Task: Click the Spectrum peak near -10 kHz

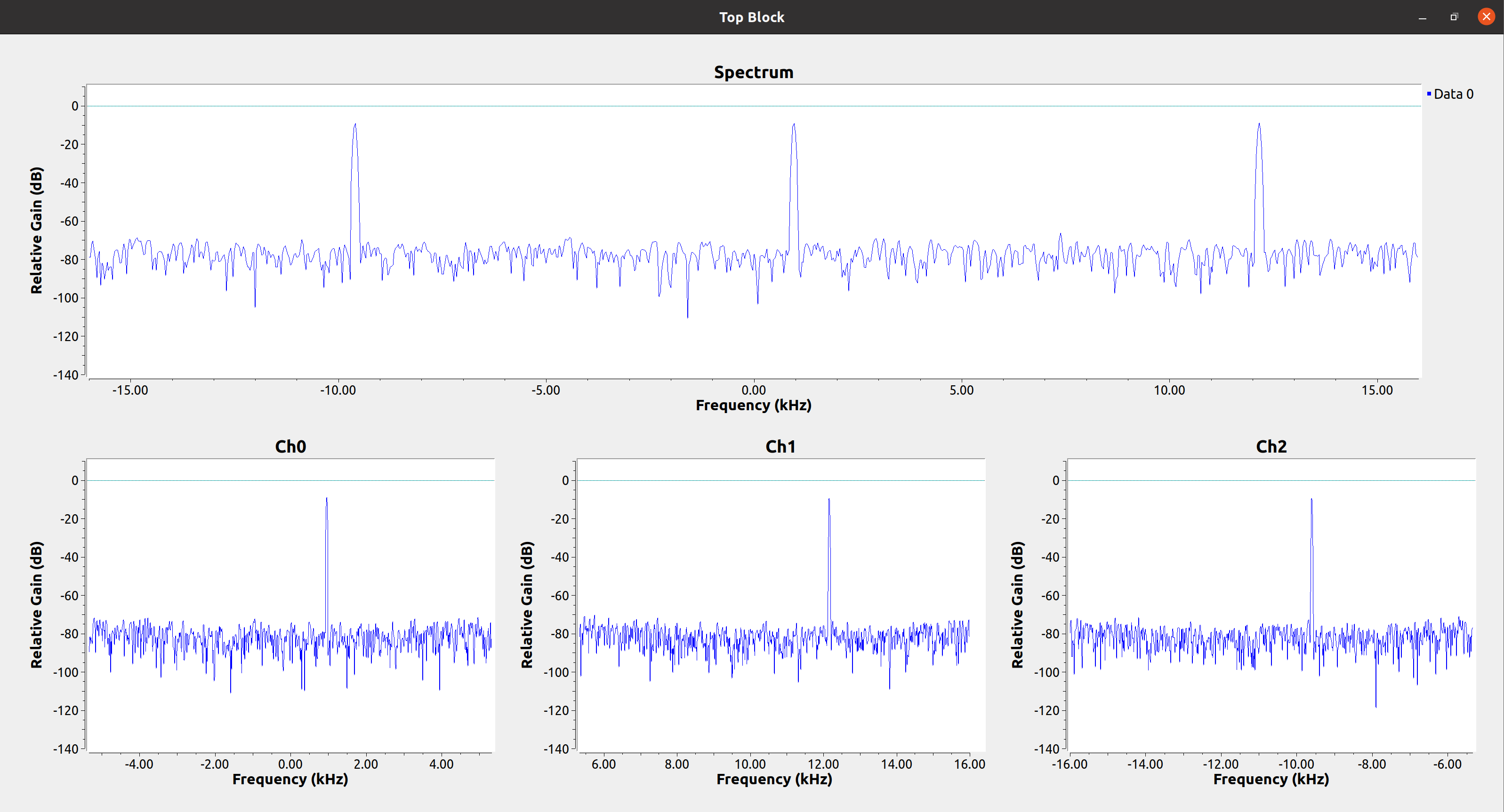Action: click(x=354, y=126)
